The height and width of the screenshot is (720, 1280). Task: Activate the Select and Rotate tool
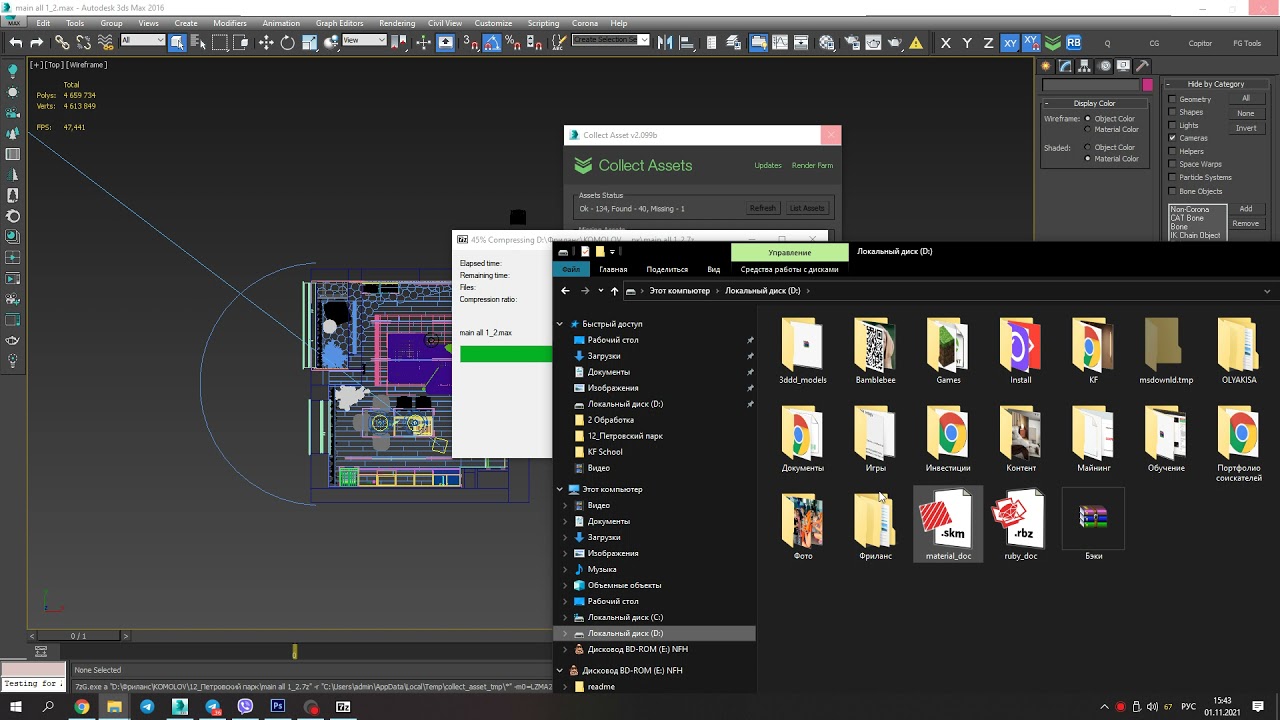point(288,43)
